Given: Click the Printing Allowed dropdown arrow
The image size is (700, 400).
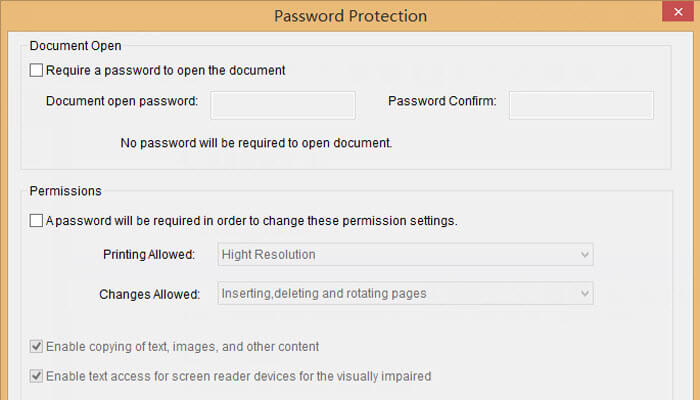Looking at the screenshot, I should (584, 255).
